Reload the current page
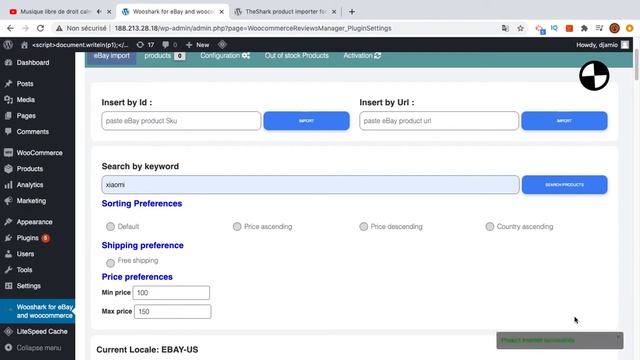The width and height of the screenshot is (640, 360). click(40, 28)
